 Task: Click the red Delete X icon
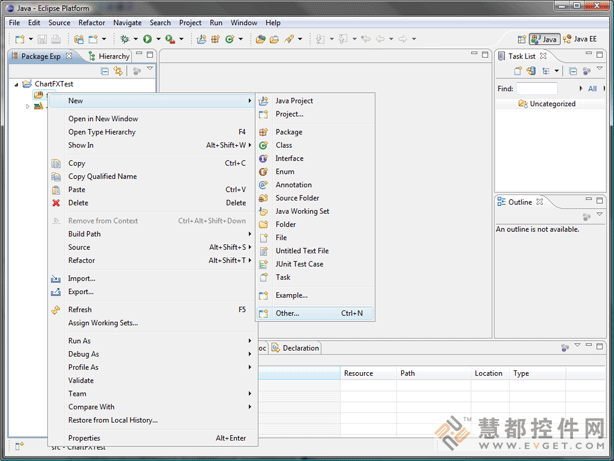pos(56,203)
